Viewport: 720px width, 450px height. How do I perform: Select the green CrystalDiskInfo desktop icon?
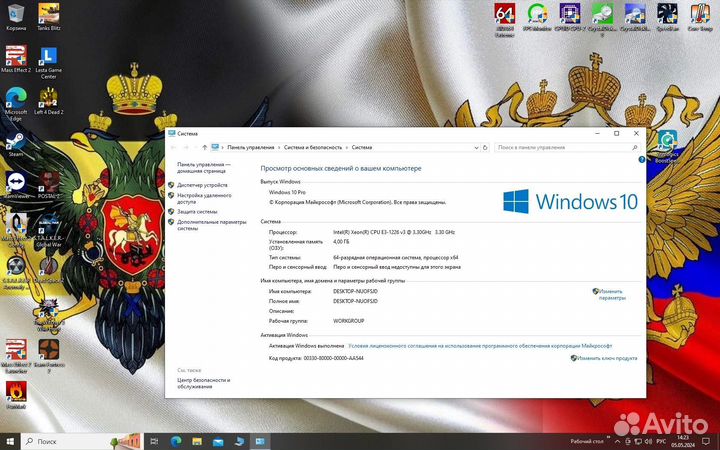pyautogui.click(x=602, y=20)
